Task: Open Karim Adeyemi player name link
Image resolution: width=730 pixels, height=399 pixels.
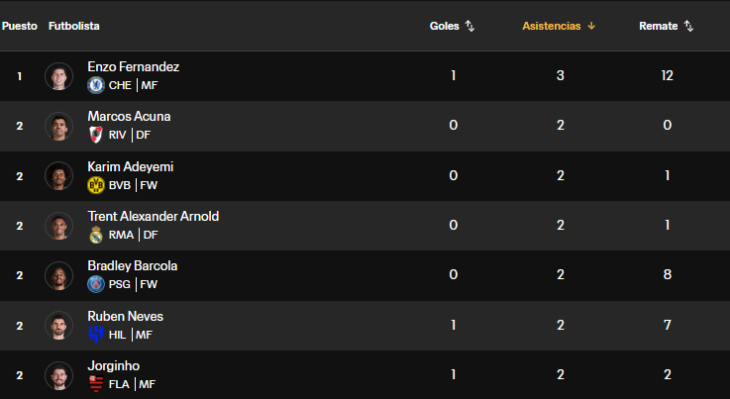Action: (130, 167)
